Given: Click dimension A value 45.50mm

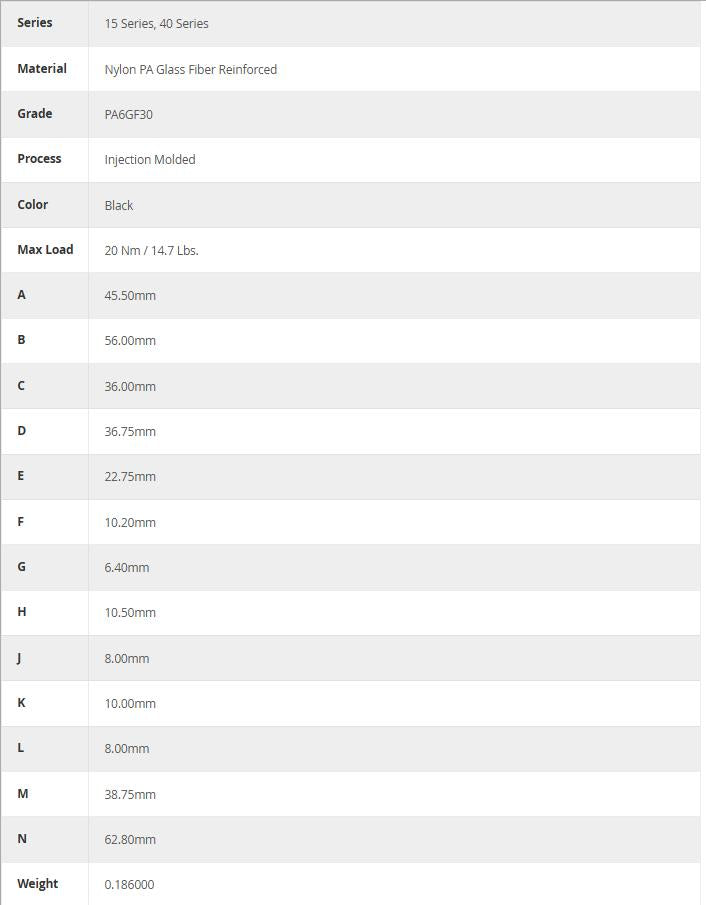Looking at the screenshot, I should point(130,296).
